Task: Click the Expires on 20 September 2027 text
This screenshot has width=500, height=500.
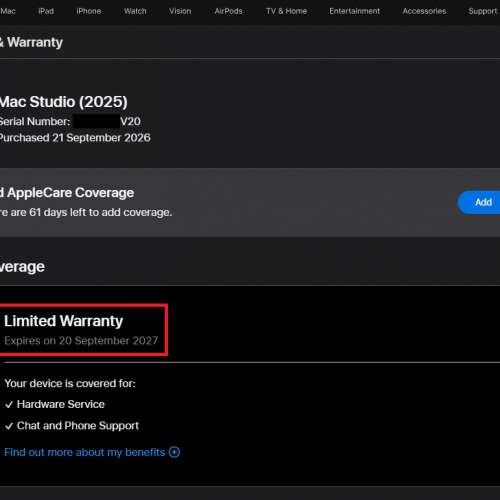Action: tap(81, 341)
